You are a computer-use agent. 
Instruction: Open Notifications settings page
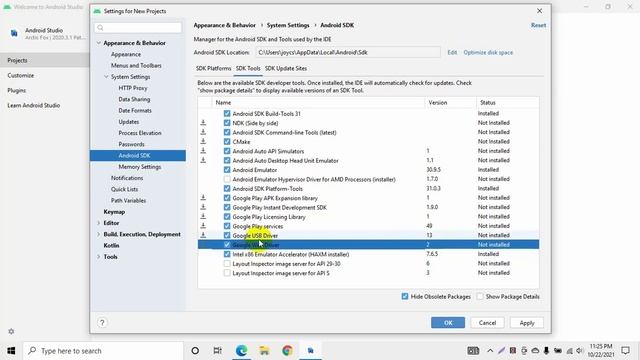(127, 178)
